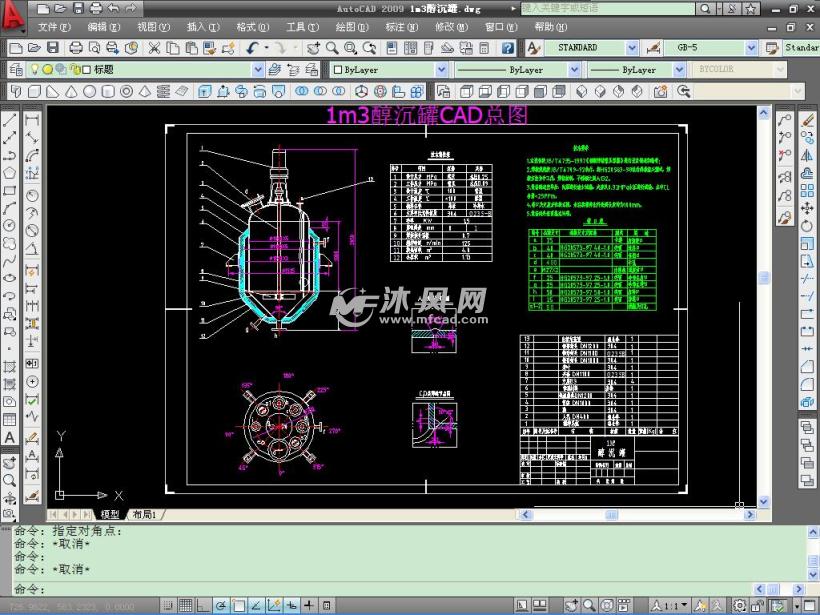Screen dimensions: 820x615
Task: Click the Help question mark icon
Action: click(x=508, y=47)
